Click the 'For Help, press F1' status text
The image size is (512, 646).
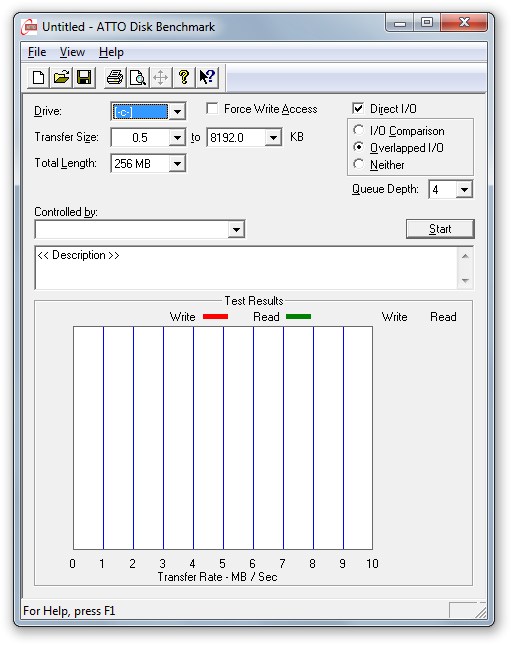point(69,611)
